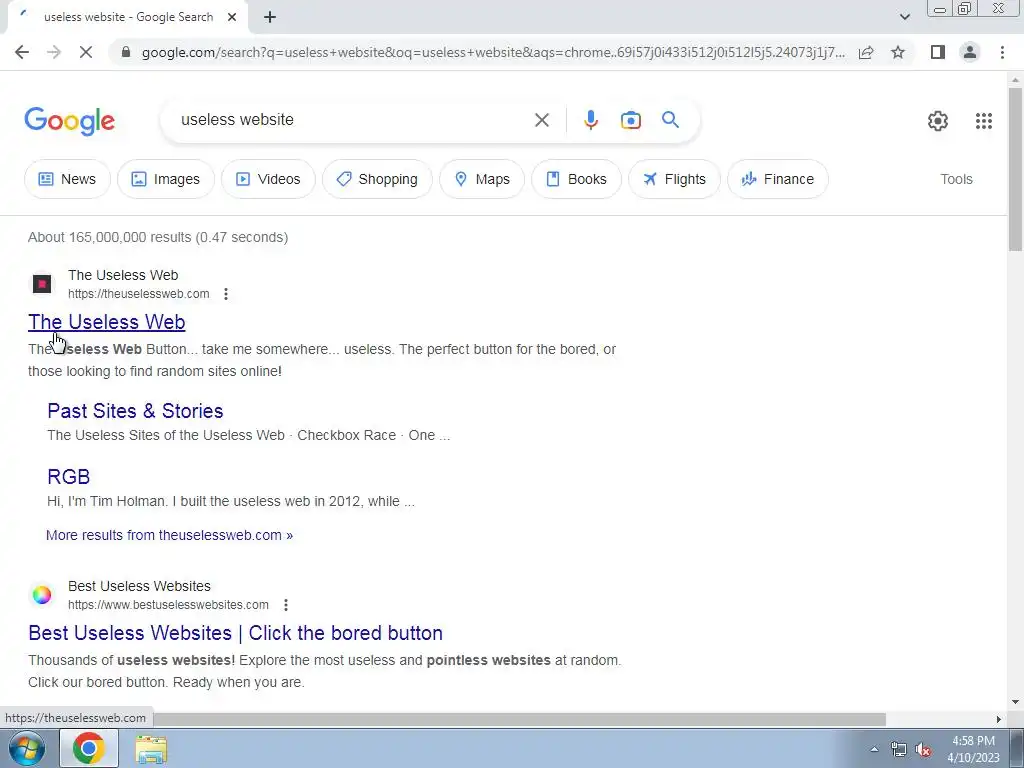Click the Google logo
This screenshot has height=768, width=1024.
click(x=70, y=121)
